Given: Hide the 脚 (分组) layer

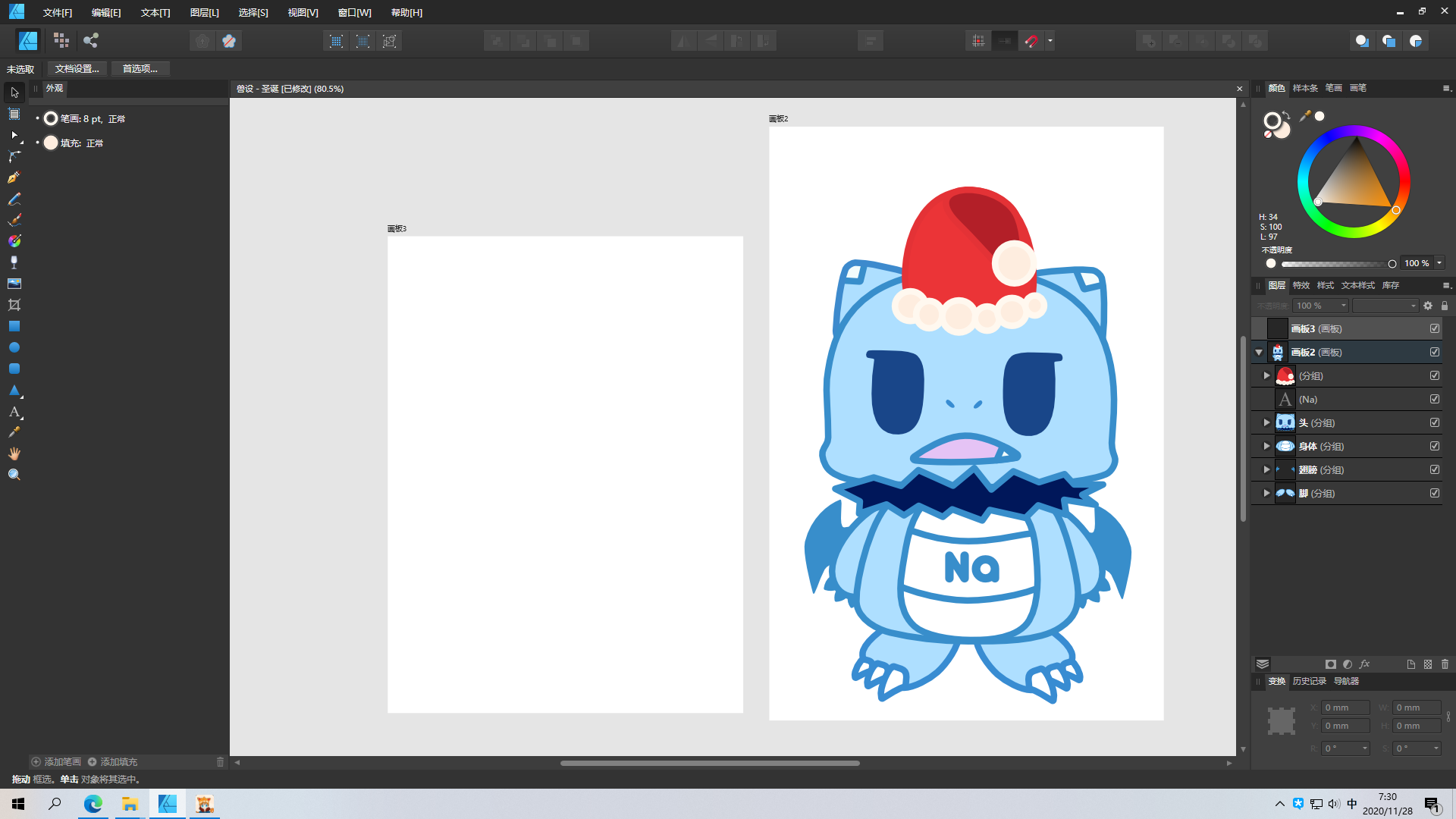Looking at the screenshot, I should click(x=1435, y=493).
